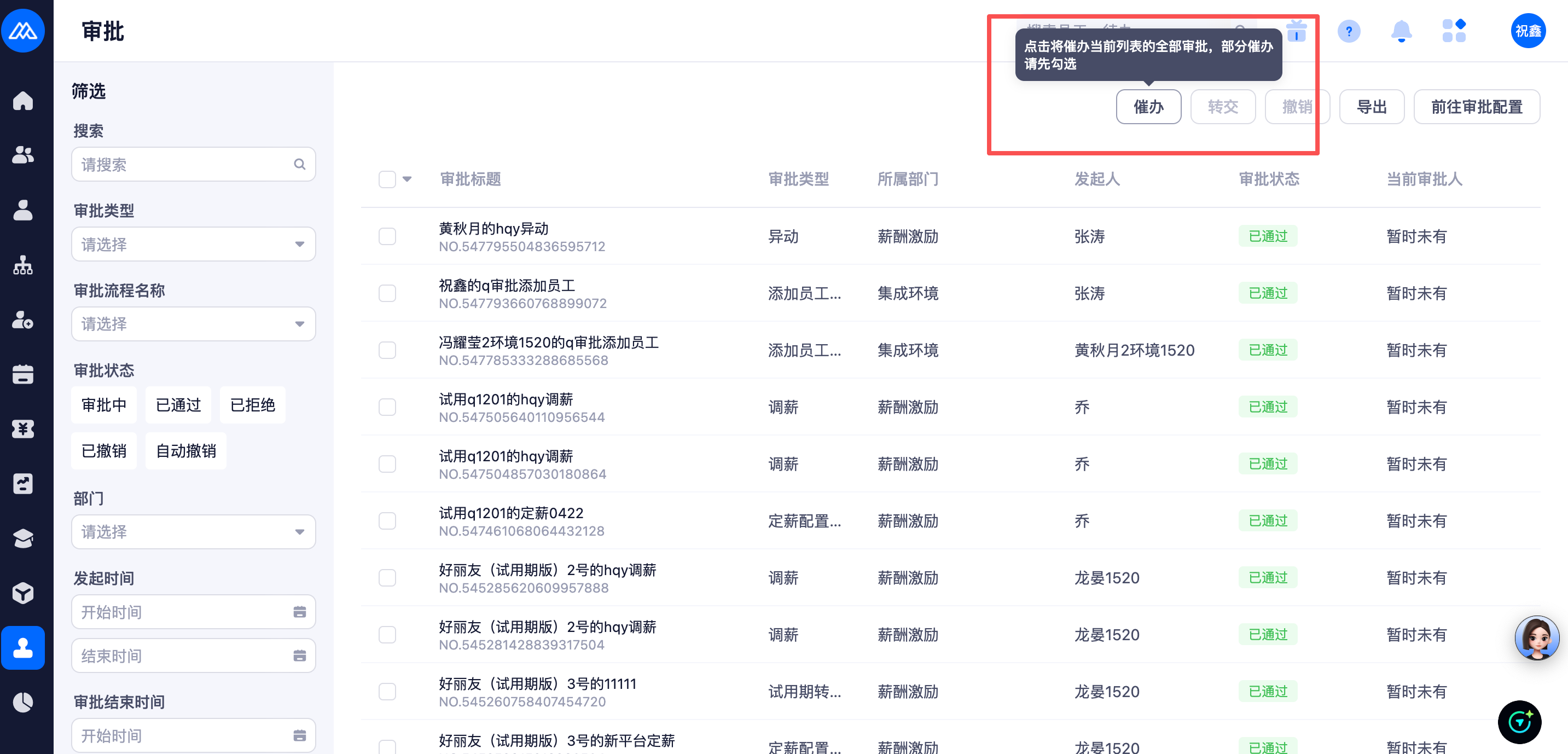Click the 请搜索 filter input field

(x=185, y=165)
